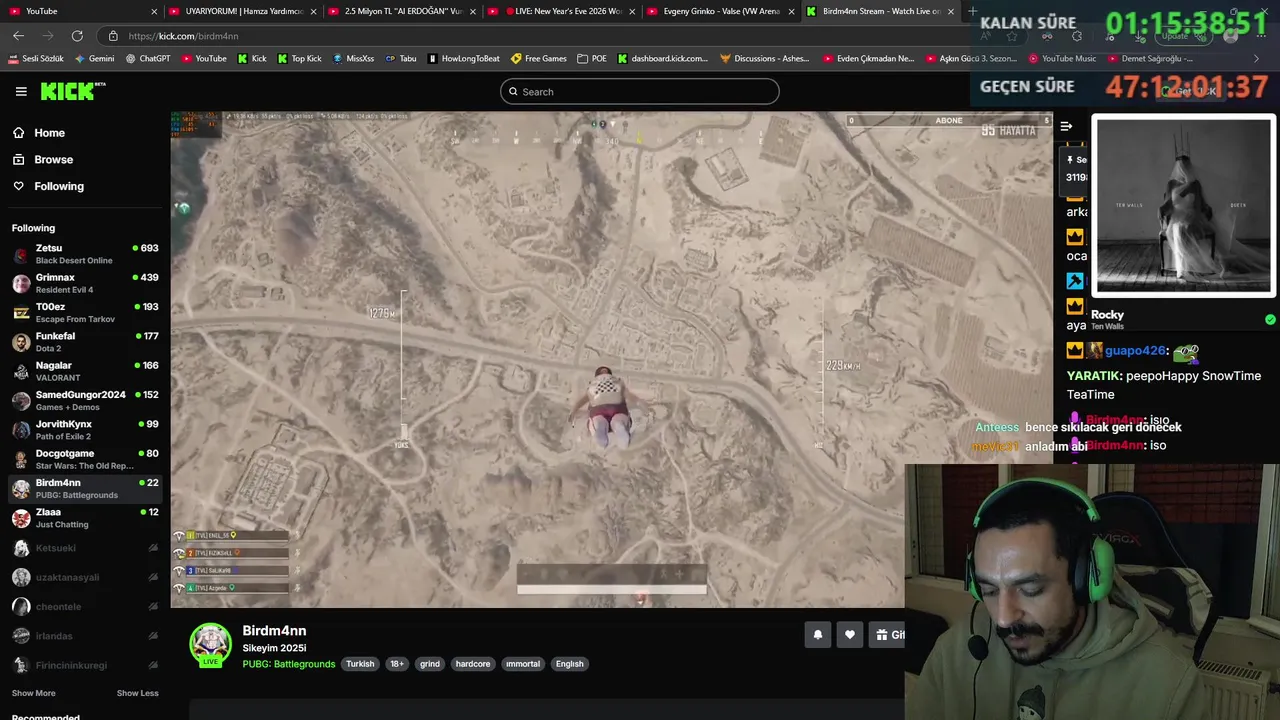Click the grind tag
Screen dimensions: 1280x720
point(430,664)
